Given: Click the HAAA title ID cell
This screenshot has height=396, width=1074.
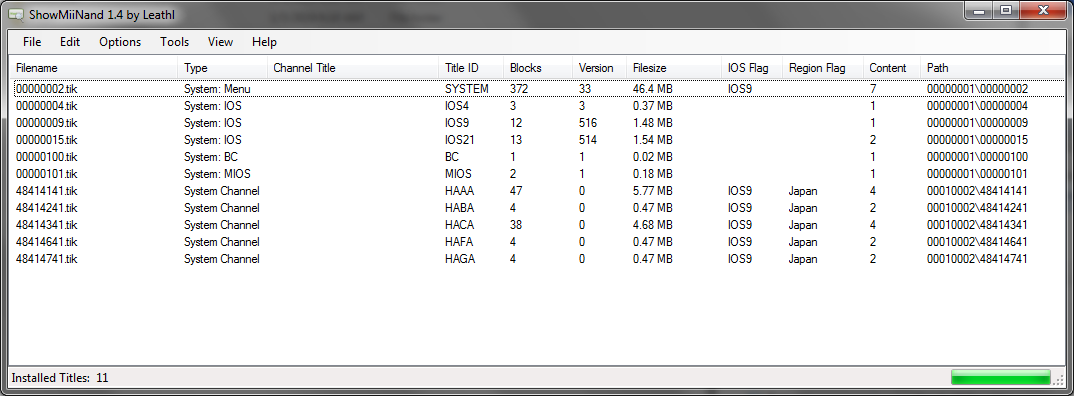Looking at the screenshot, I should (x=460, y=190).
